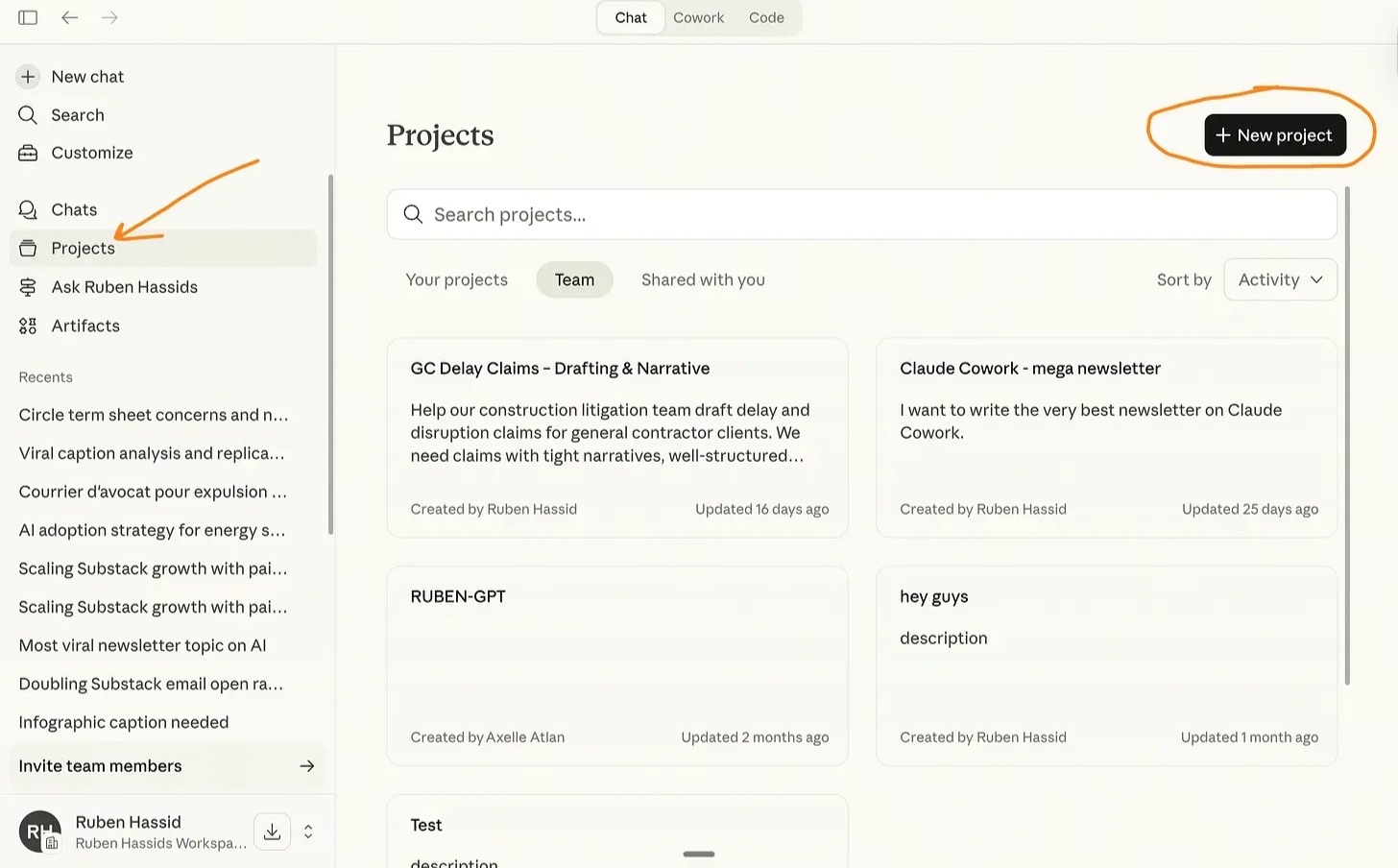Expand Invite team members arrow
The height and width of the screenshot is (868, 1398).
306,766
